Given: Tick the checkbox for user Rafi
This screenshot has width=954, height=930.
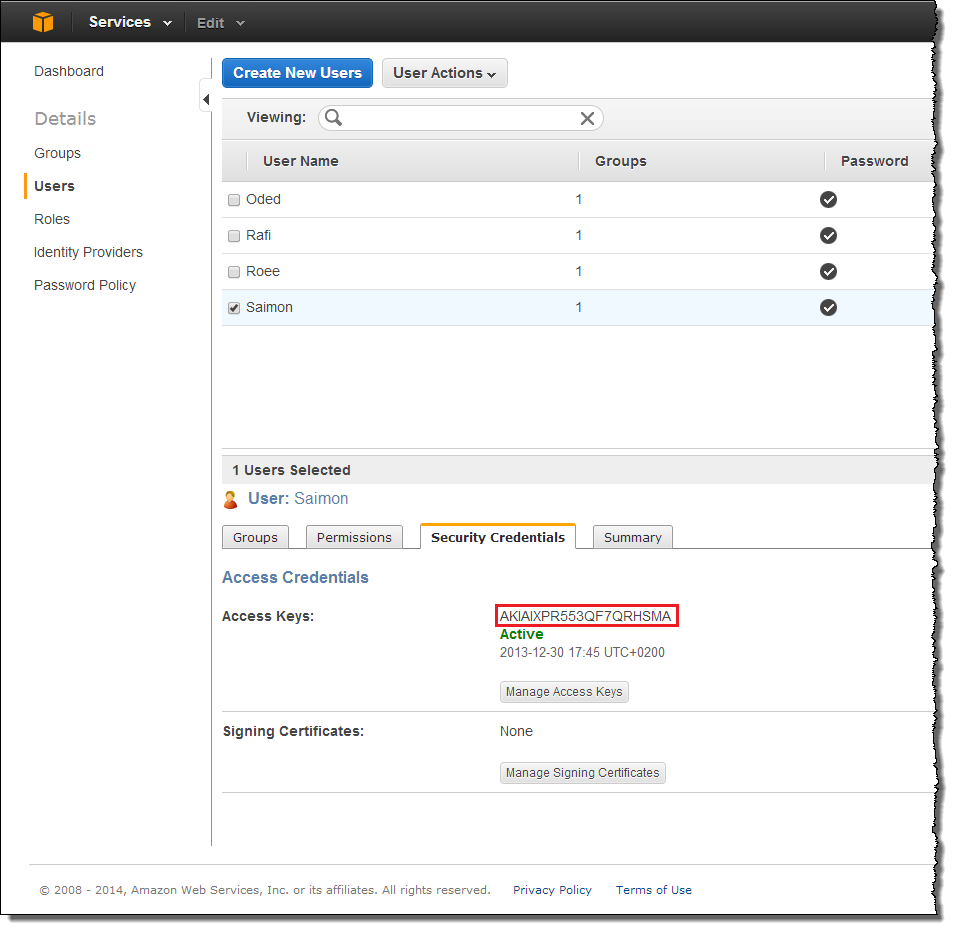Looking at the screenshot, I should [x=234, y=236].
